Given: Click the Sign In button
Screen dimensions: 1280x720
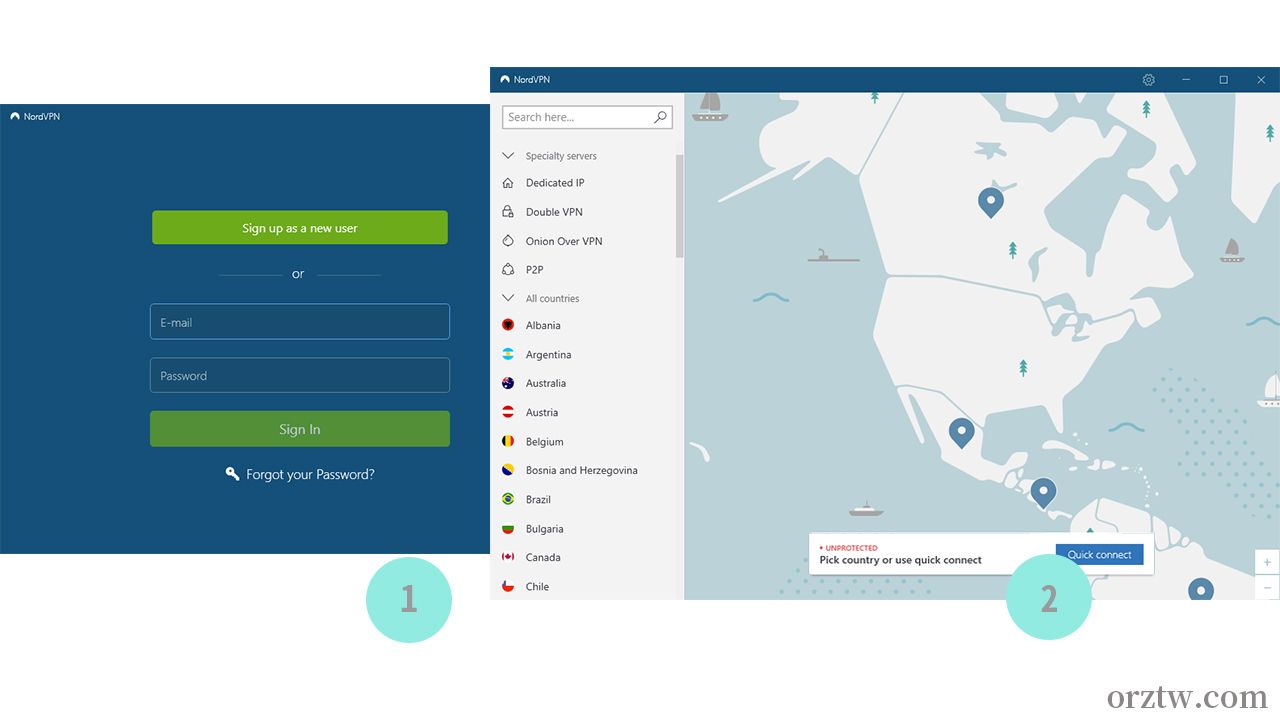Looking at the screenshot, I should (x=300, y=429).
